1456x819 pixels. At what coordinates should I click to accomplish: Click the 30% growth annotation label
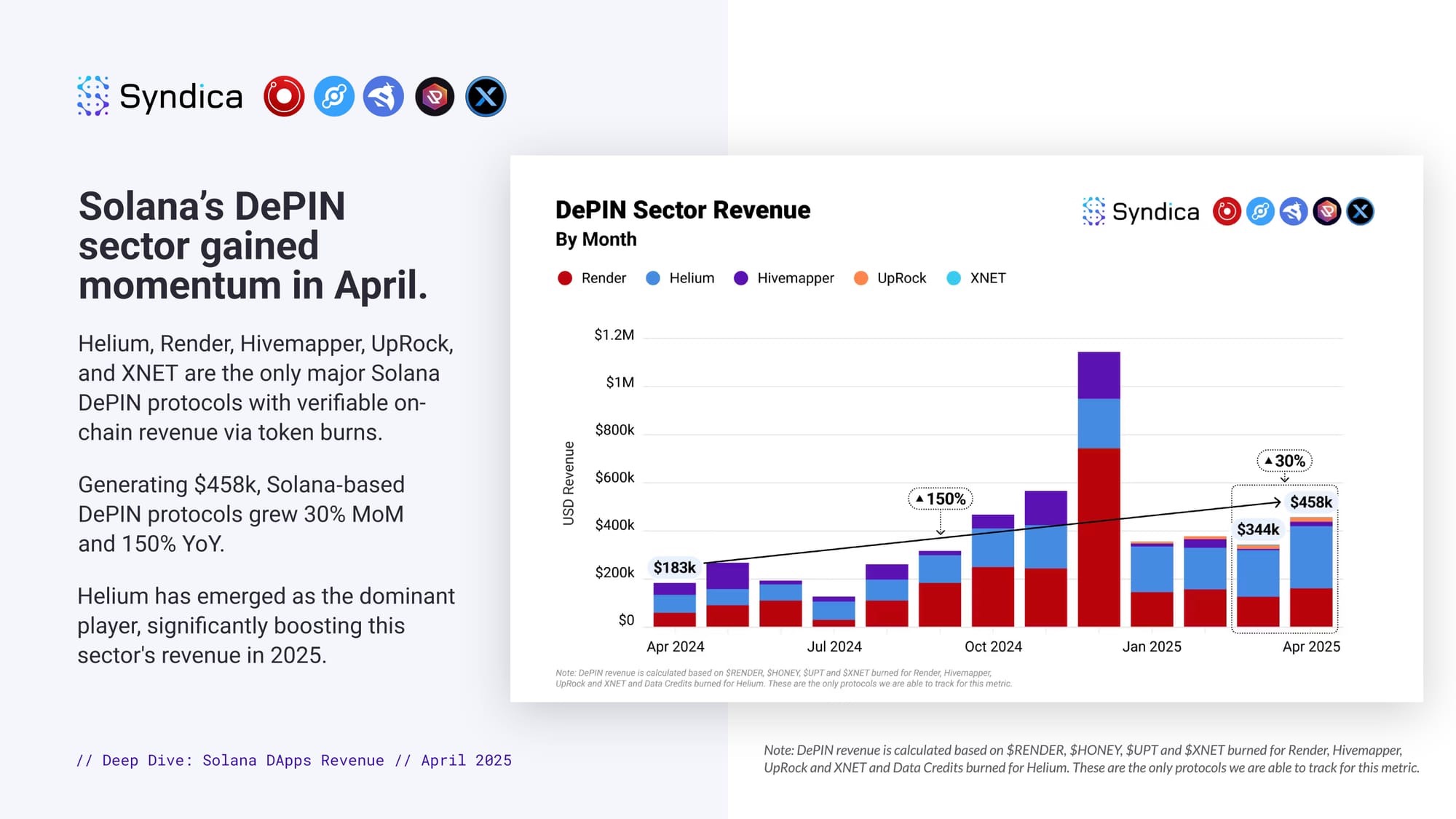[1285, 461]
